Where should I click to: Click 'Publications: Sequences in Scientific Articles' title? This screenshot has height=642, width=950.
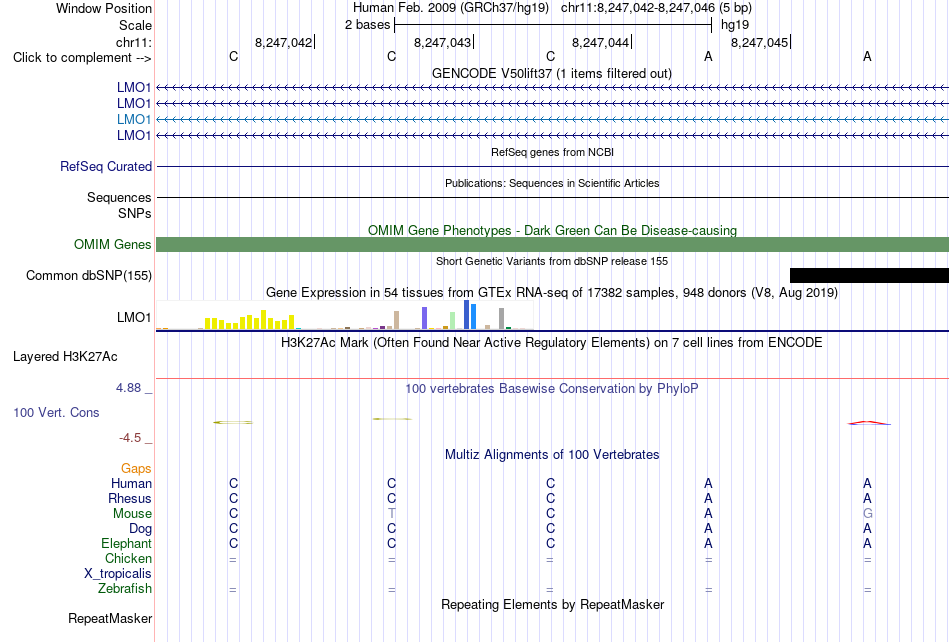pyautogui.click(x=552, y=183)
